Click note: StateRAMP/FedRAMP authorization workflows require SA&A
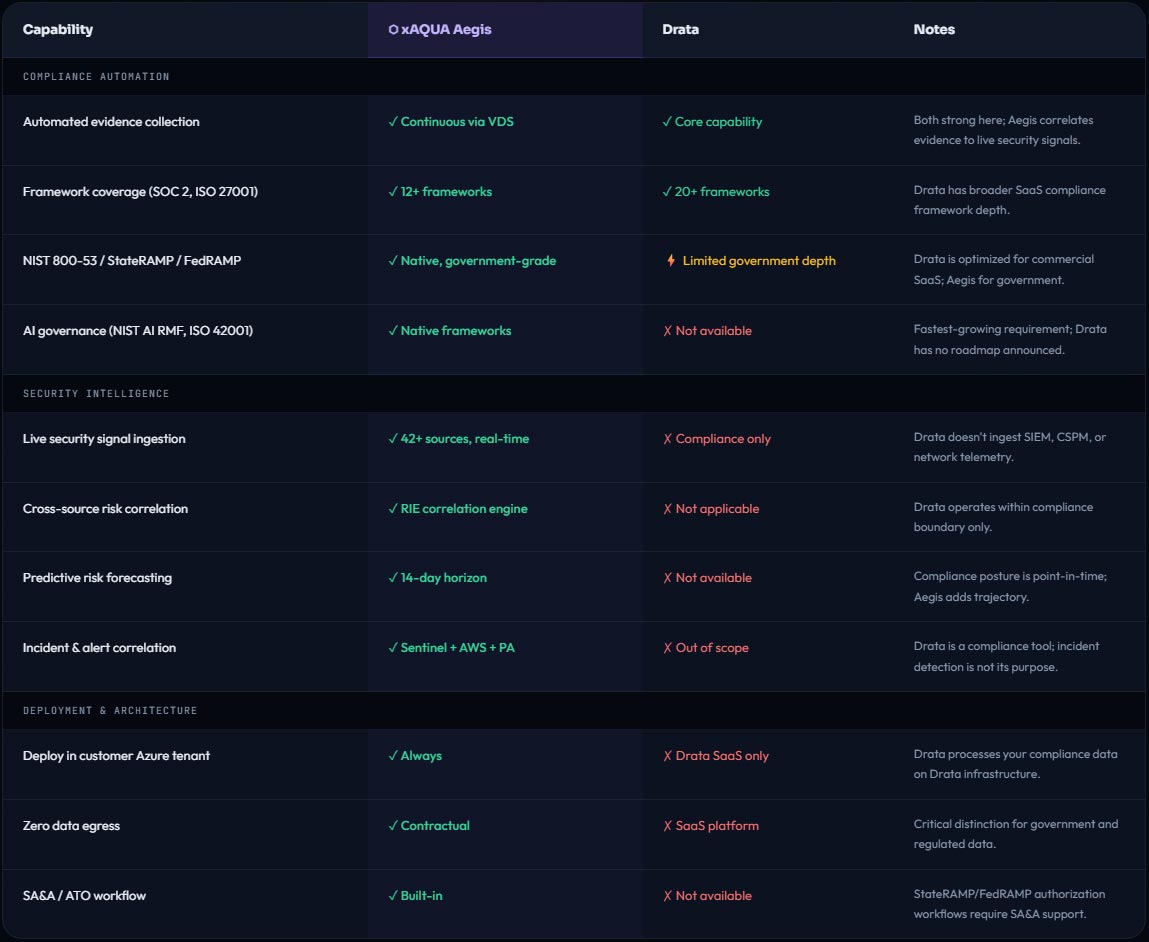 (1009, 904)
